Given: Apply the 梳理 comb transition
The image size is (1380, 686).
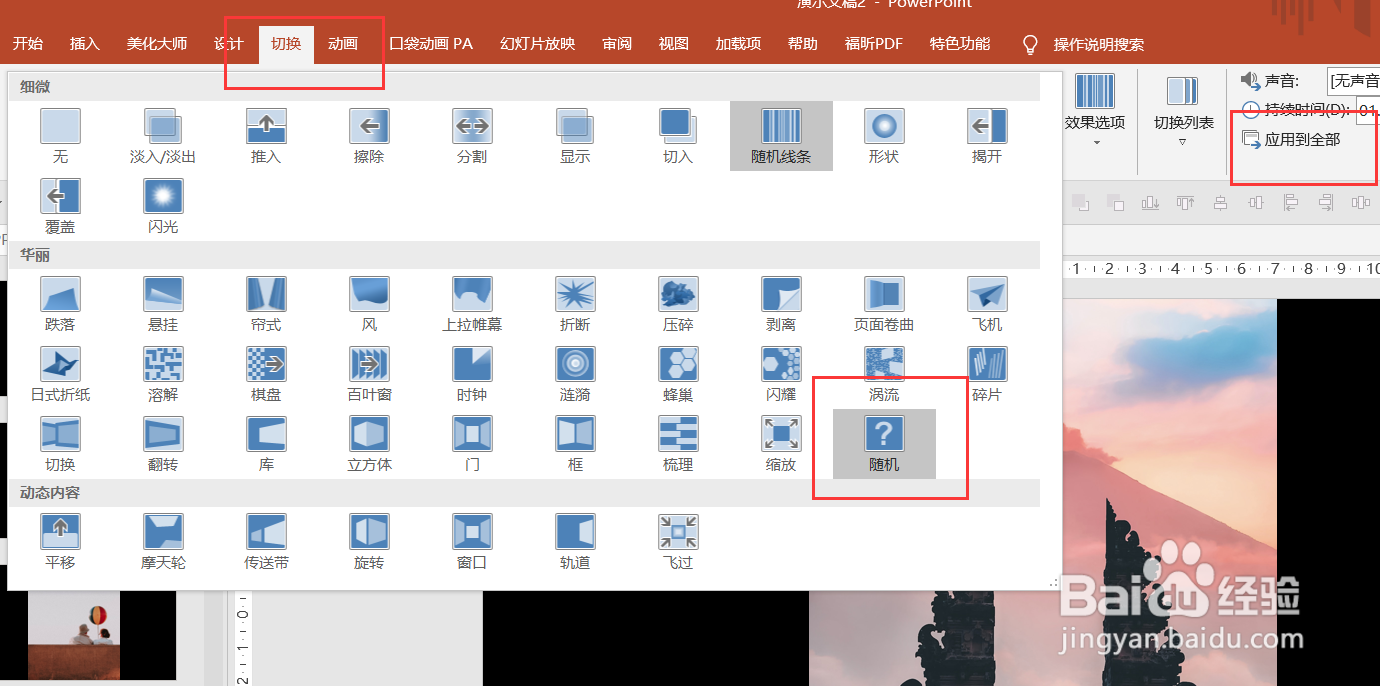Looking at the screenshot, I should [x=678, y=444].
